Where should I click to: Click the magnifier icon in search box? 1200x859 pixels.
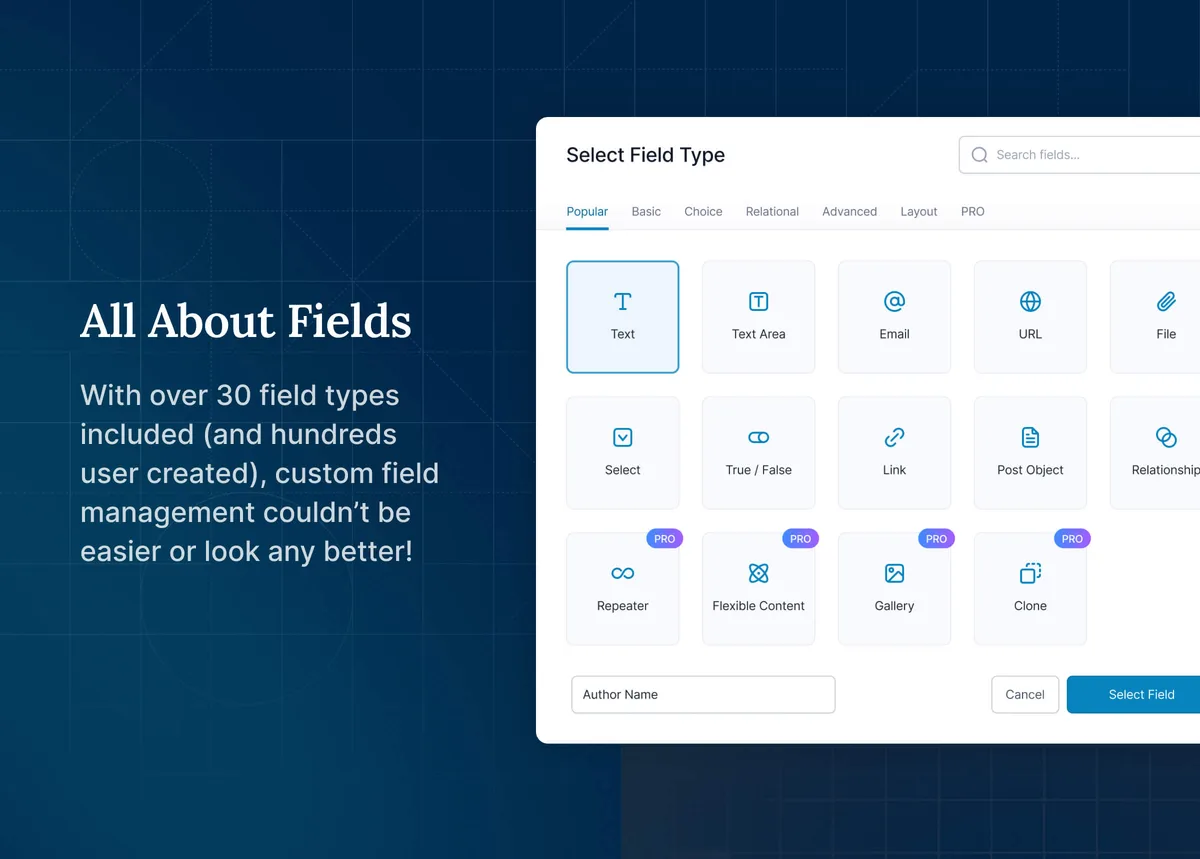(x=980, y=155)
